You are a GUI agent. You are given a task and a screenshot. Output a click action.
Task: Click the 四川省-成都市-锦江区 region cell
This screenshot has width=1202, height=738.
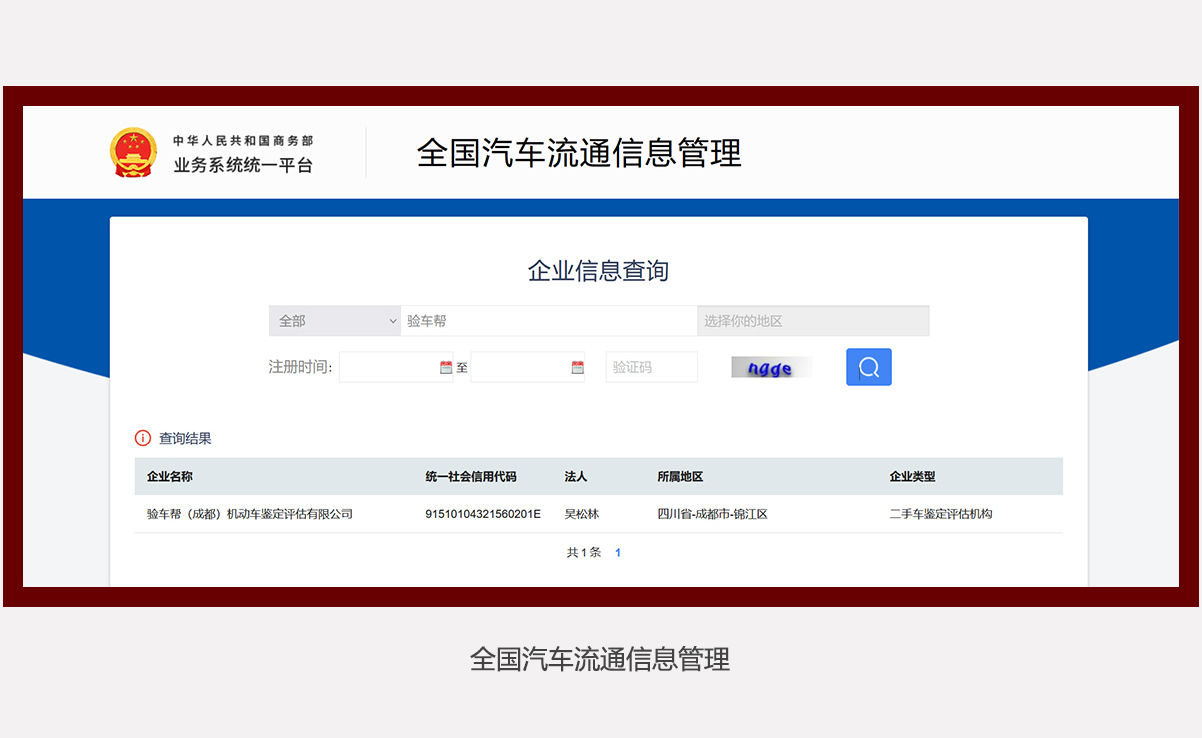pos(712,514)
